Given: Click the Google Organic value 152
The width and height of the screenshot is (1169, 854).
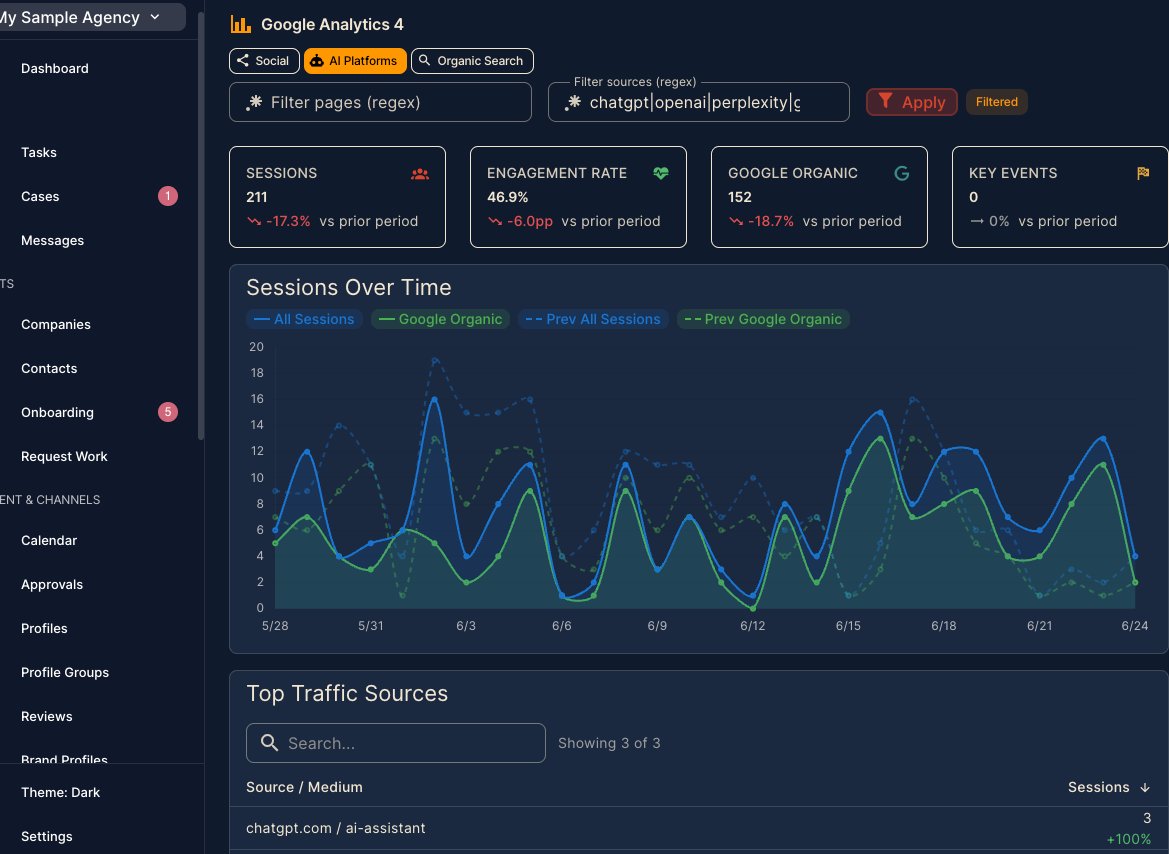Looking at the screenshot, I should 740,197.
